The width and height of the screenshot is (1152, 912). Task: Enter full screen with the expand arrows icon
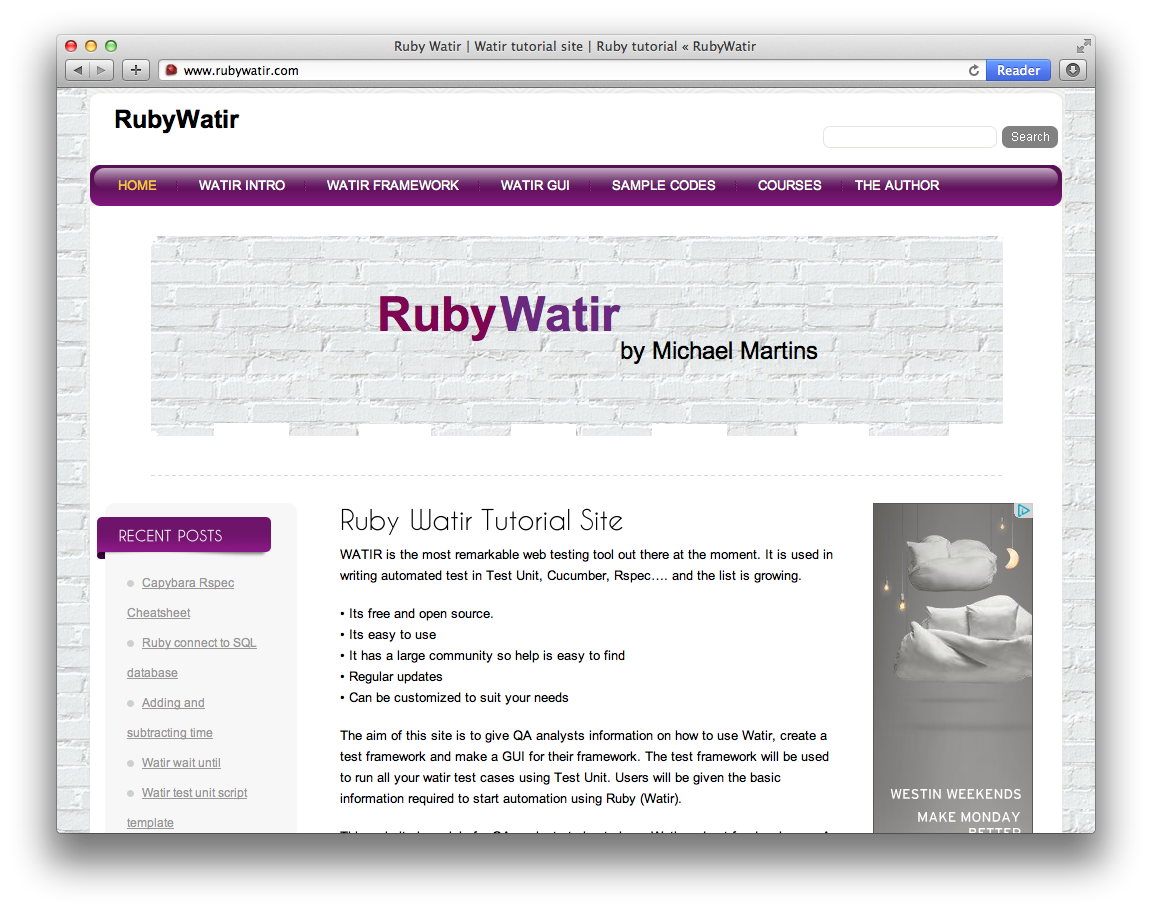point(1083,46)
